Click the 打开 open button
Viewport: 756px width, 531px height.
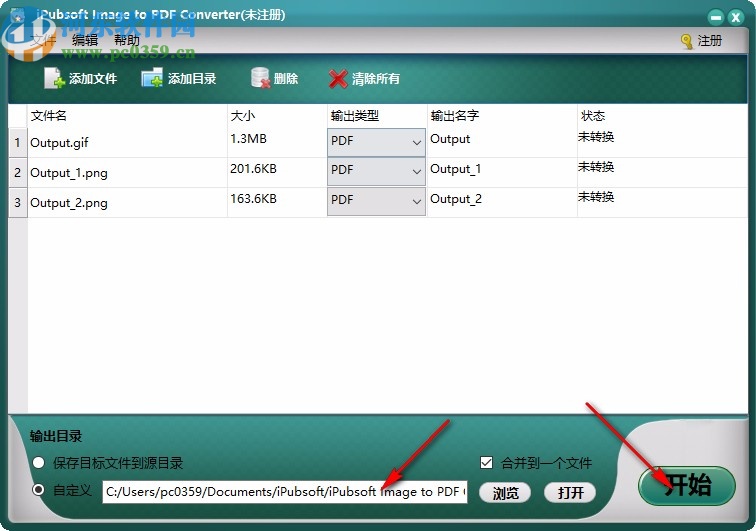[570, 492]
